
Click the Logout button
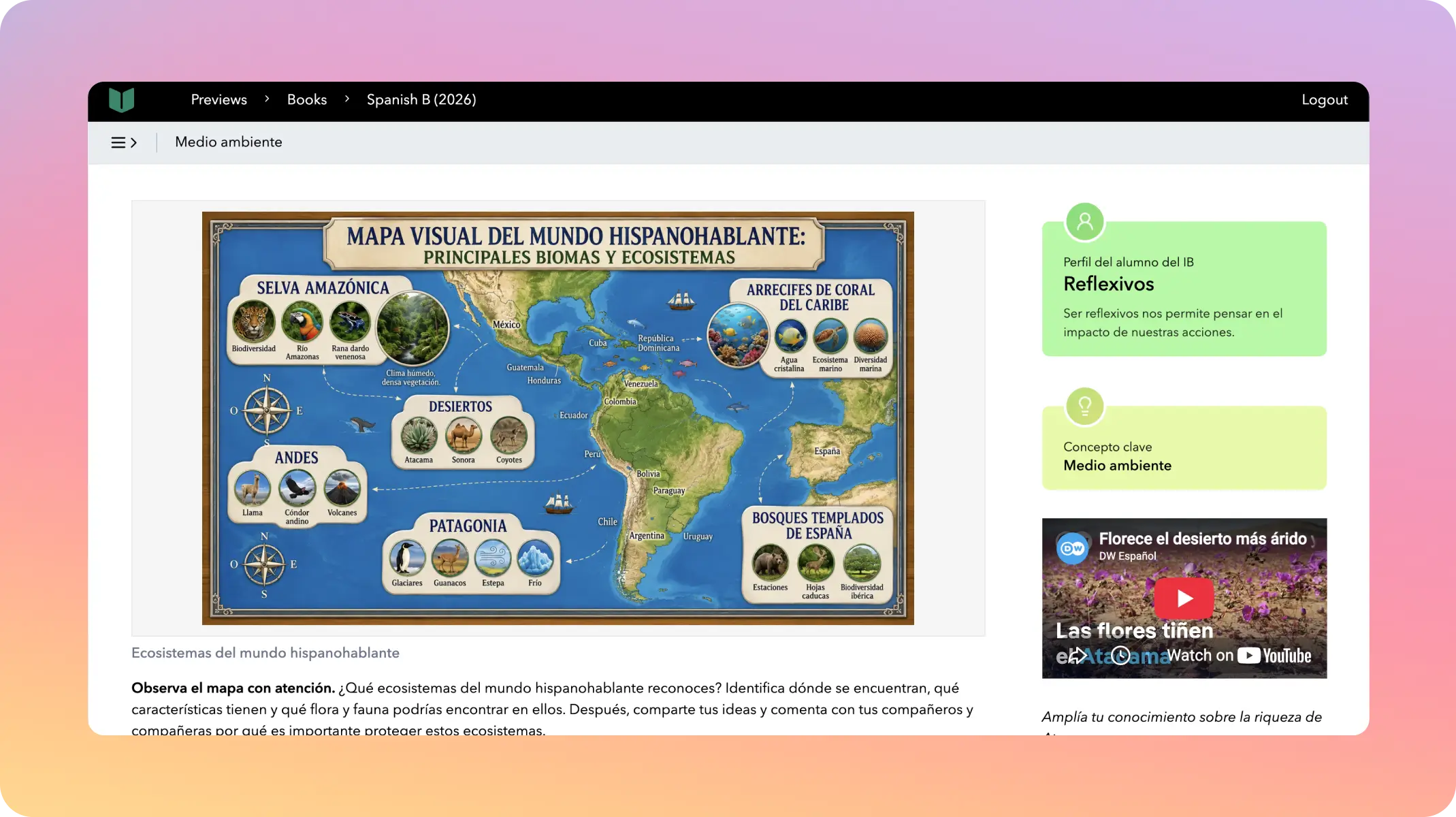click(x=1324, y=99)
